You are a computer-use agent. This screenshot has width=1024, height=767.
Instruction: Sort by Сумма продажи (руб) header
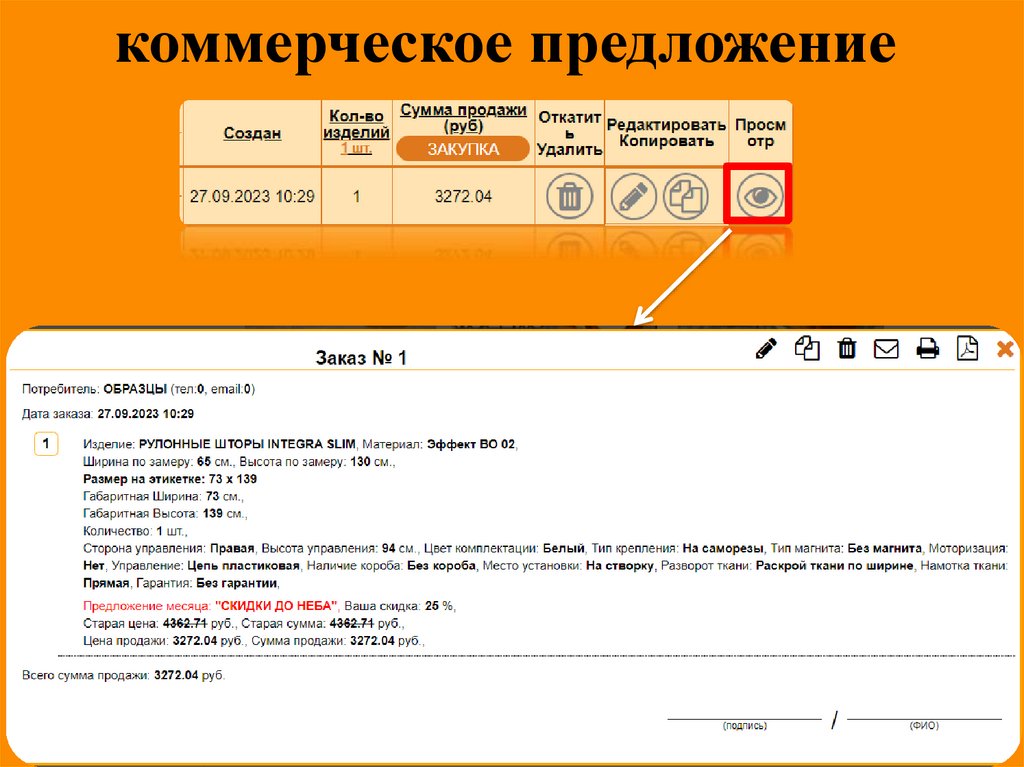(x=463, y=118)
